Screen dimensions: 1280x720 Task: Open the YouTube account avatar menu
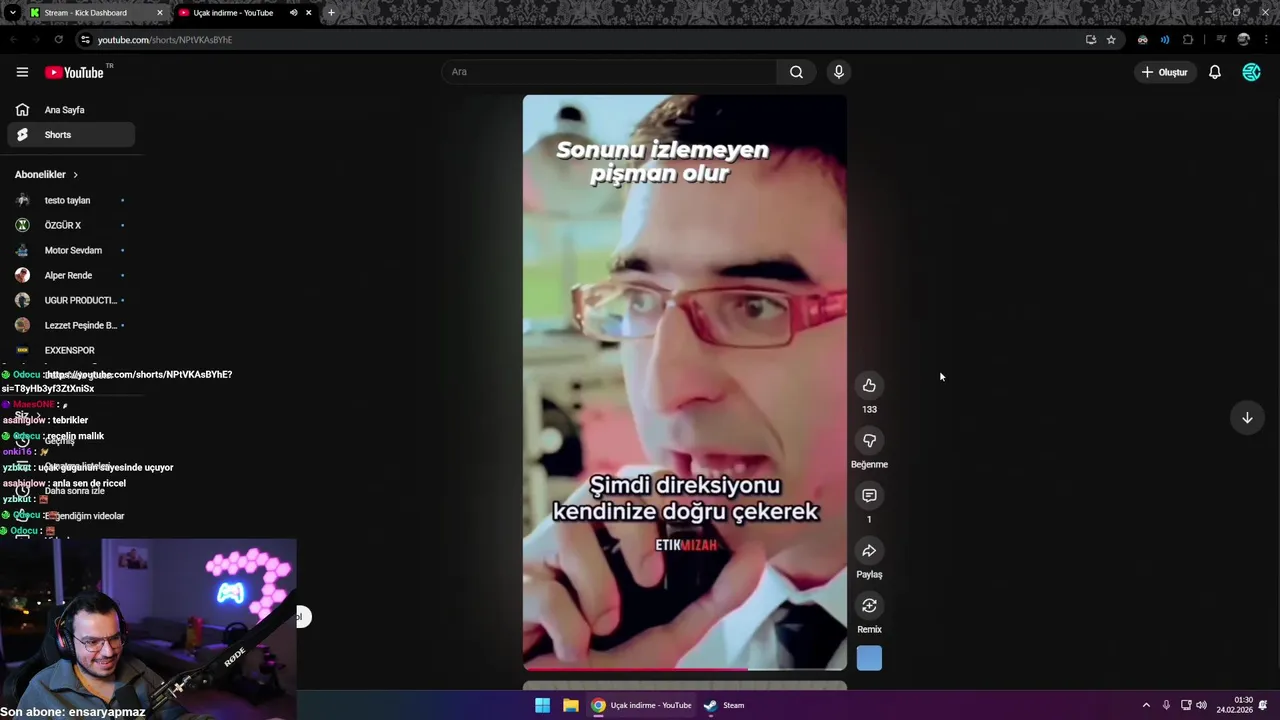(x=1251, y=72)
